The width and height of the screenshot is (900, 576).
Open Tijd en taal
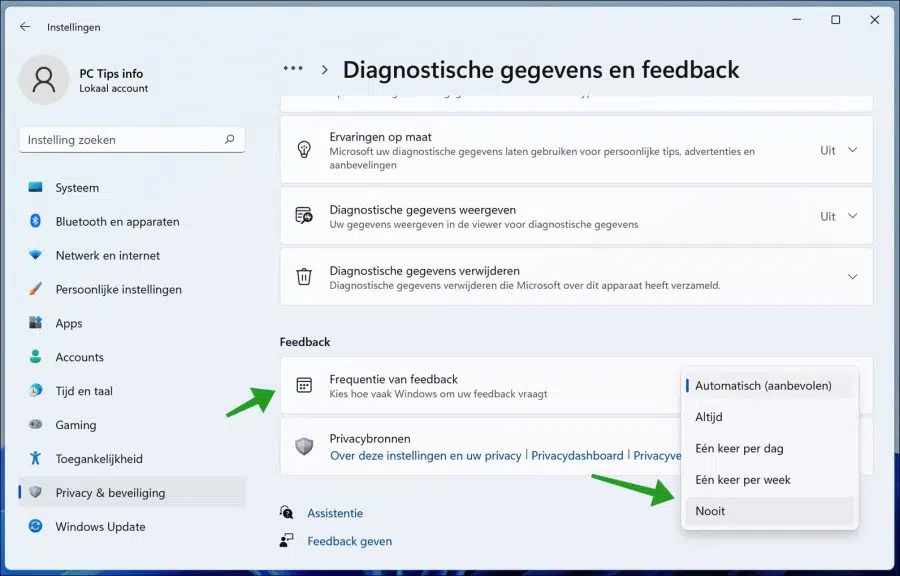tap(133, 391)
